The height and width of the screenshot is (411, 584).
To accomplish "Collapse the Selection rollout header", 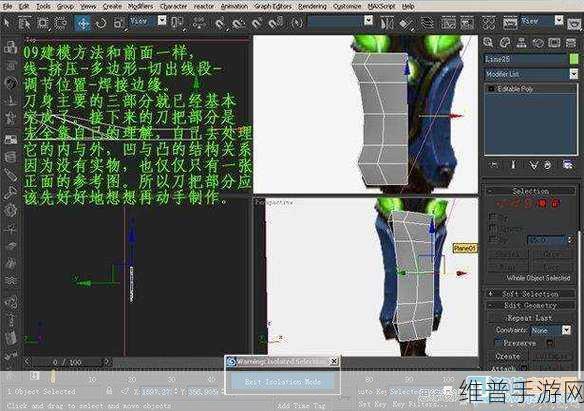I will [530, 191].
